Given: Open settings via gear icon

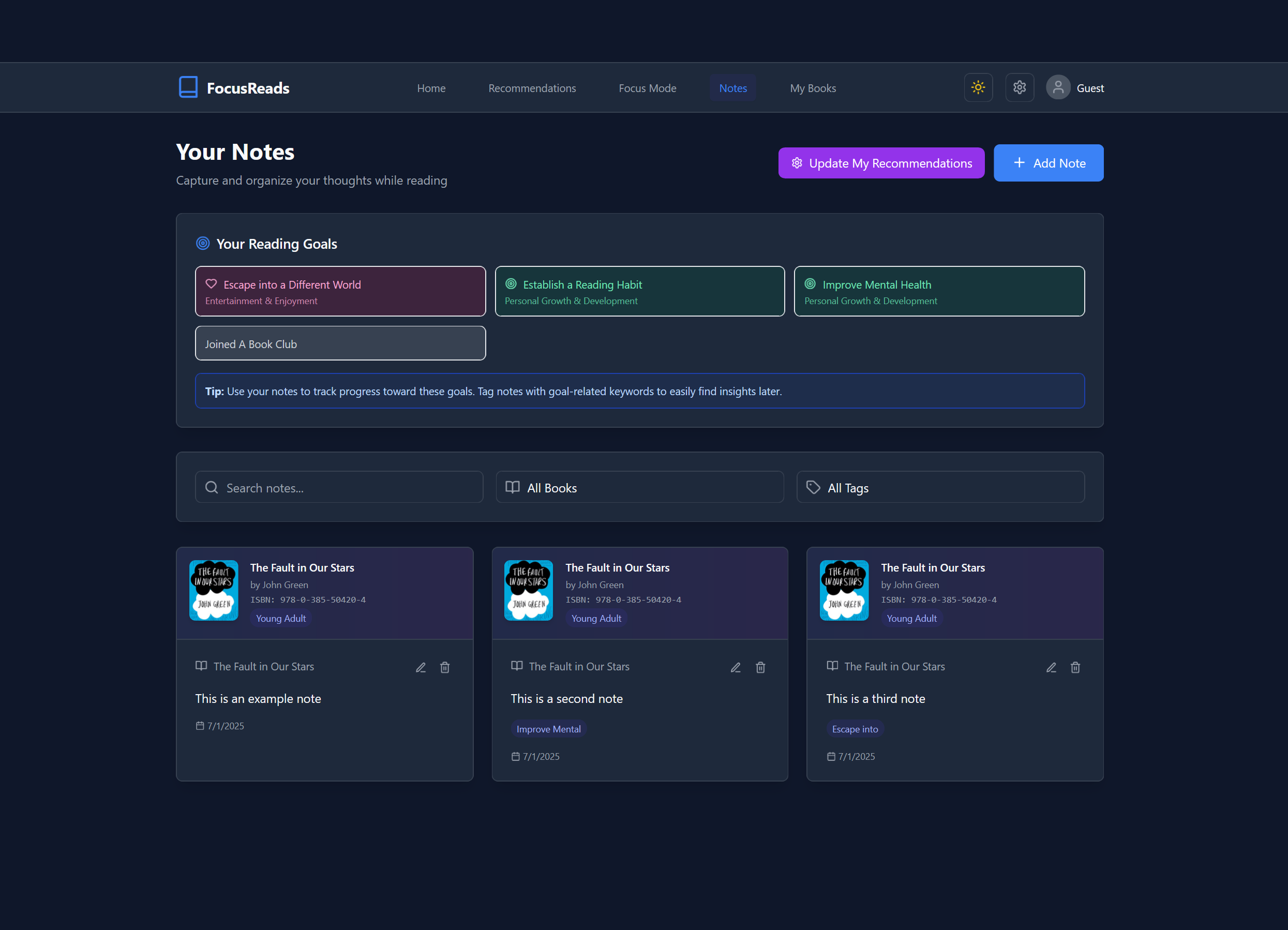Looking at the screenshot, I should (1020, 87).
